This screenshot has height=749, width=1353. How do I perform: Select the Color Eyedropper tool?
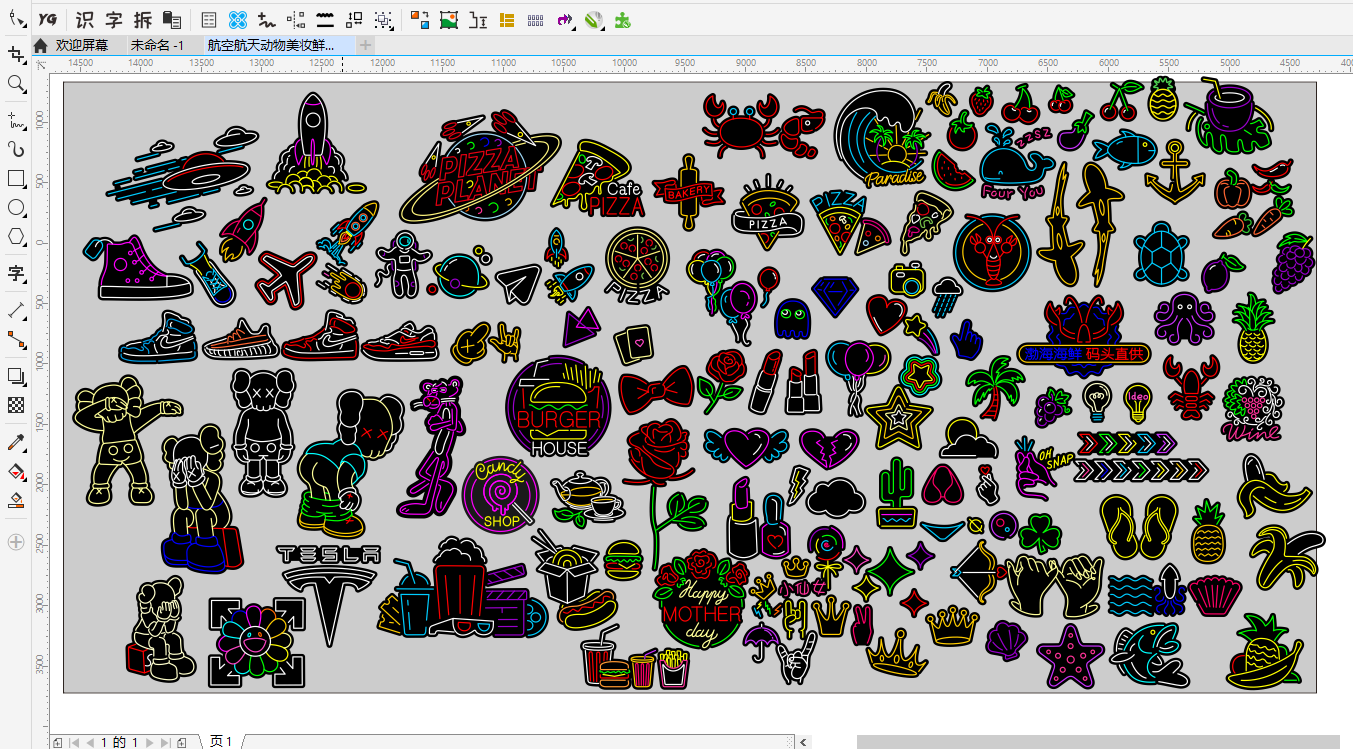pos(15,441)
